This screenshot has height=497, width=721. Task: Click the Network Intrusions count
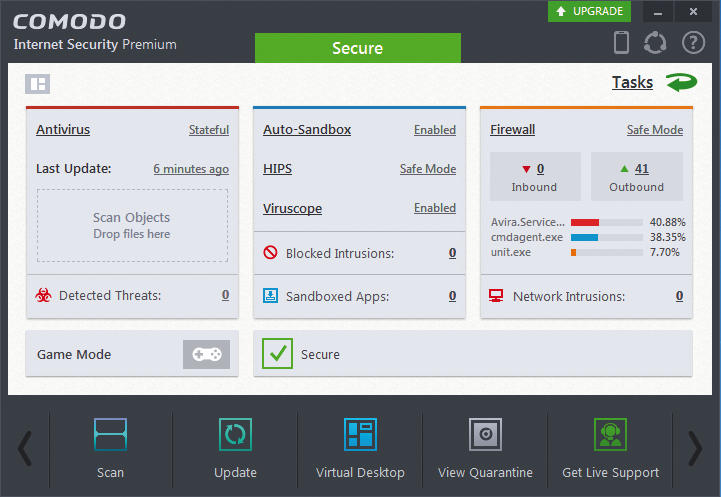[x=679, y=296]
